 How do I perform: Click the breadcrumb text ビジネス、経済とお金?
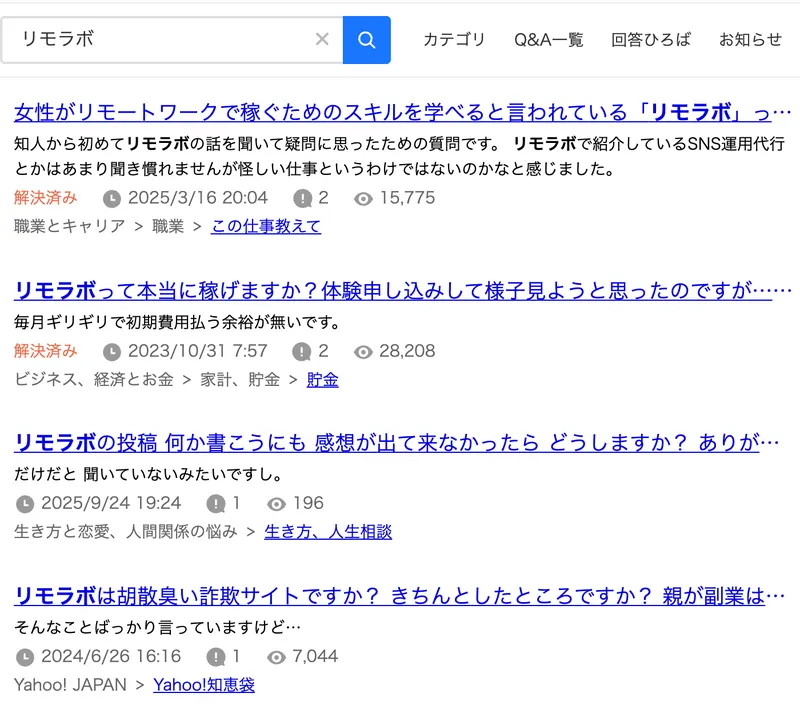pos(94,379)
